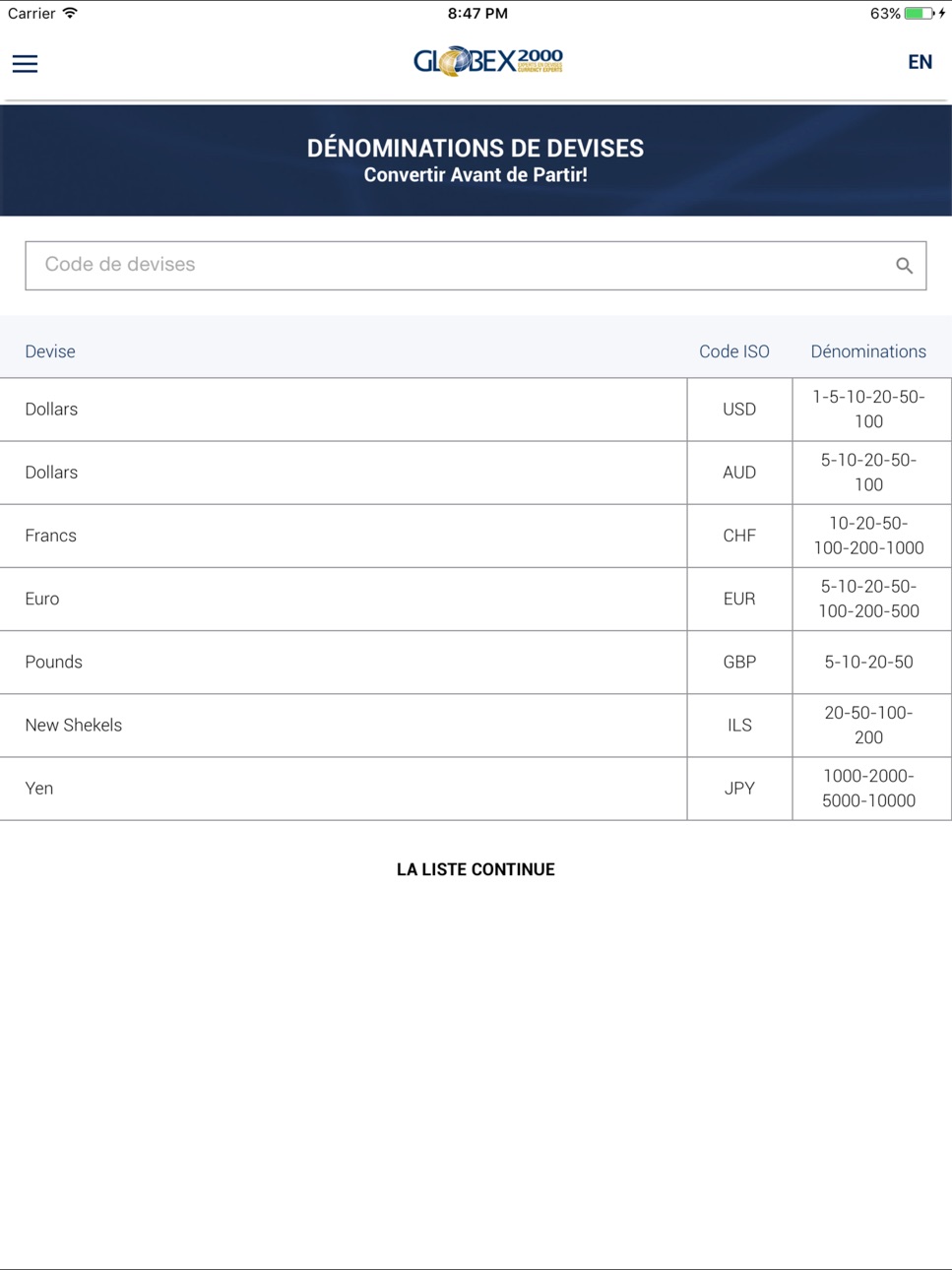Tap the Globex 2000 logo

[x=488, y=61]
